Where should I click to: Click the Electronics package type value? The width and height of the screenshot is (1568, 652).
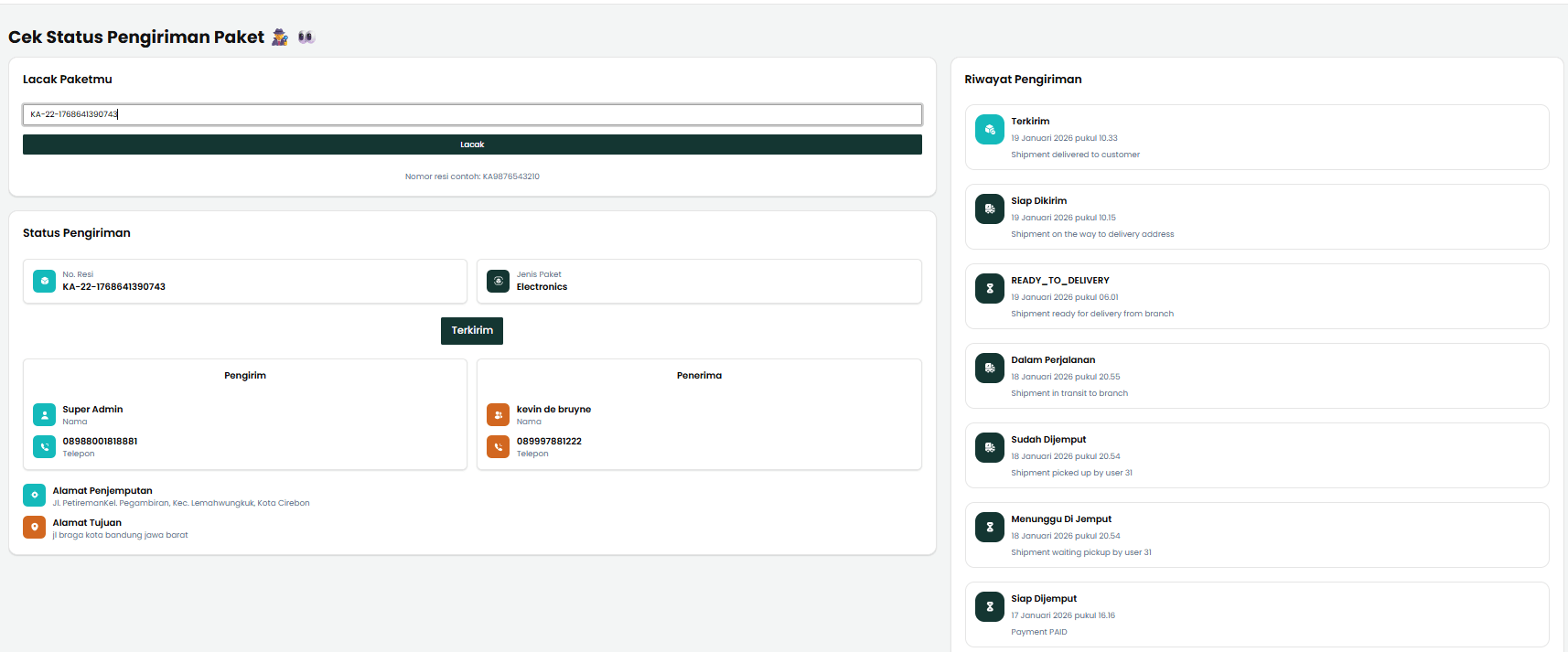pos(542,287)
